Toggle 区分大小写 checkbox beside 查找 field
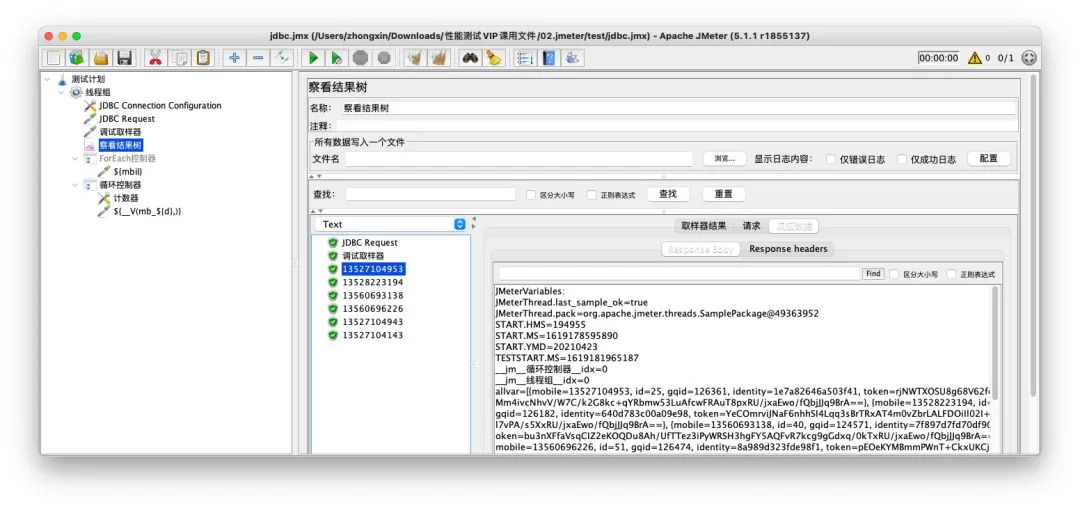The height and width of the screenshot is (508, 1080). [x=531, y=195]
